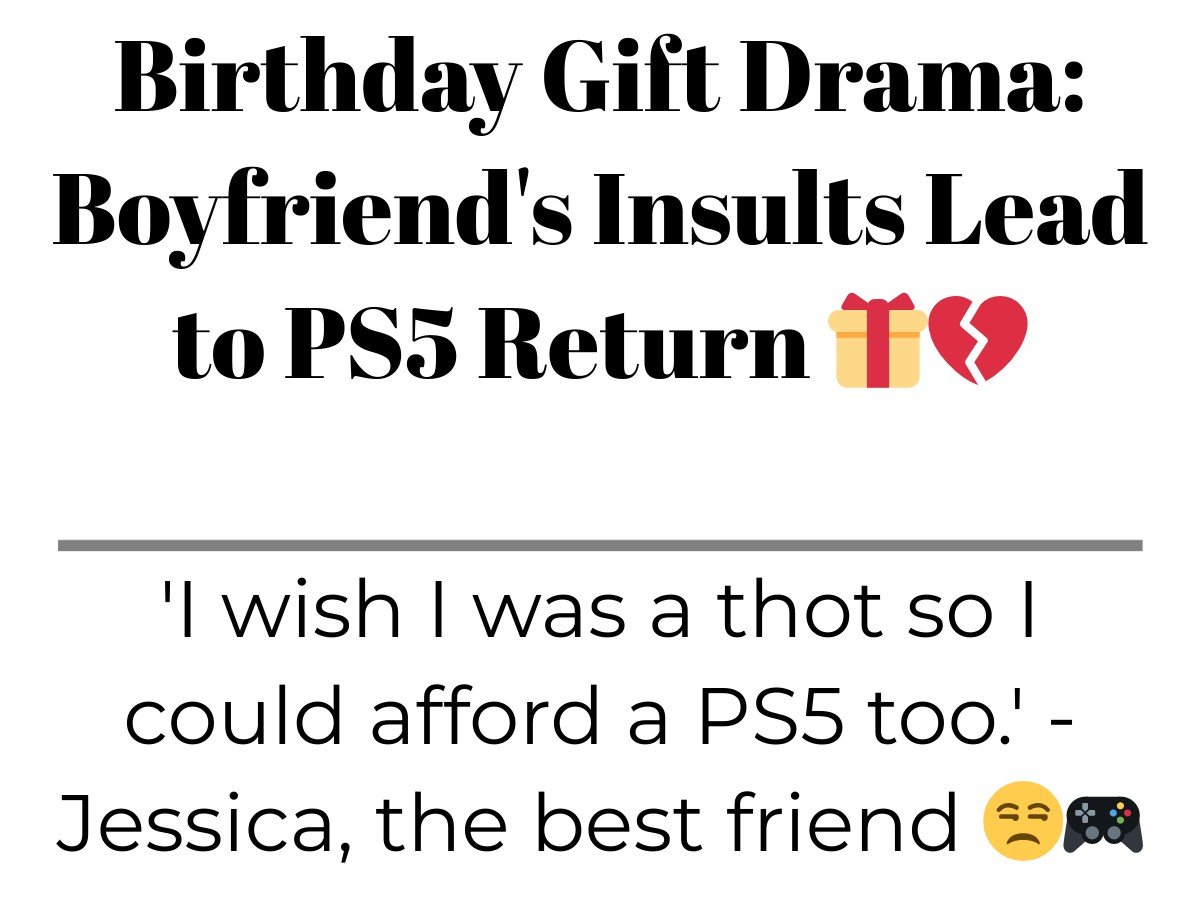Click the word 'thot' in the quote
Screen dimensions: 1200x900
tap(795, 613)
